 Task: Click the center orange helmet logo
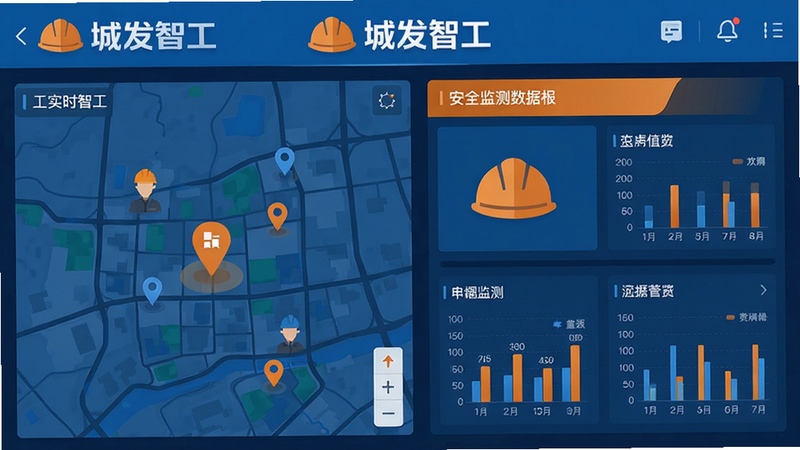[x=332, y=34]
